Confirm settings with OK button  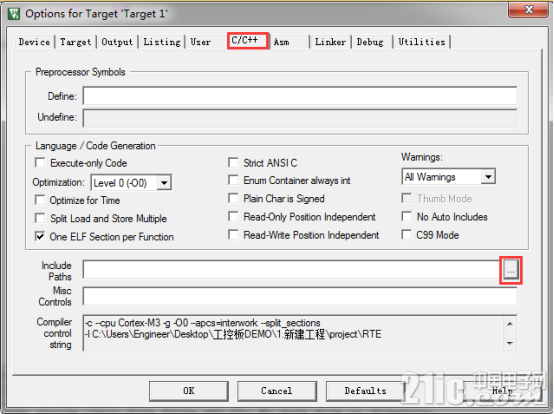point(189,391)
